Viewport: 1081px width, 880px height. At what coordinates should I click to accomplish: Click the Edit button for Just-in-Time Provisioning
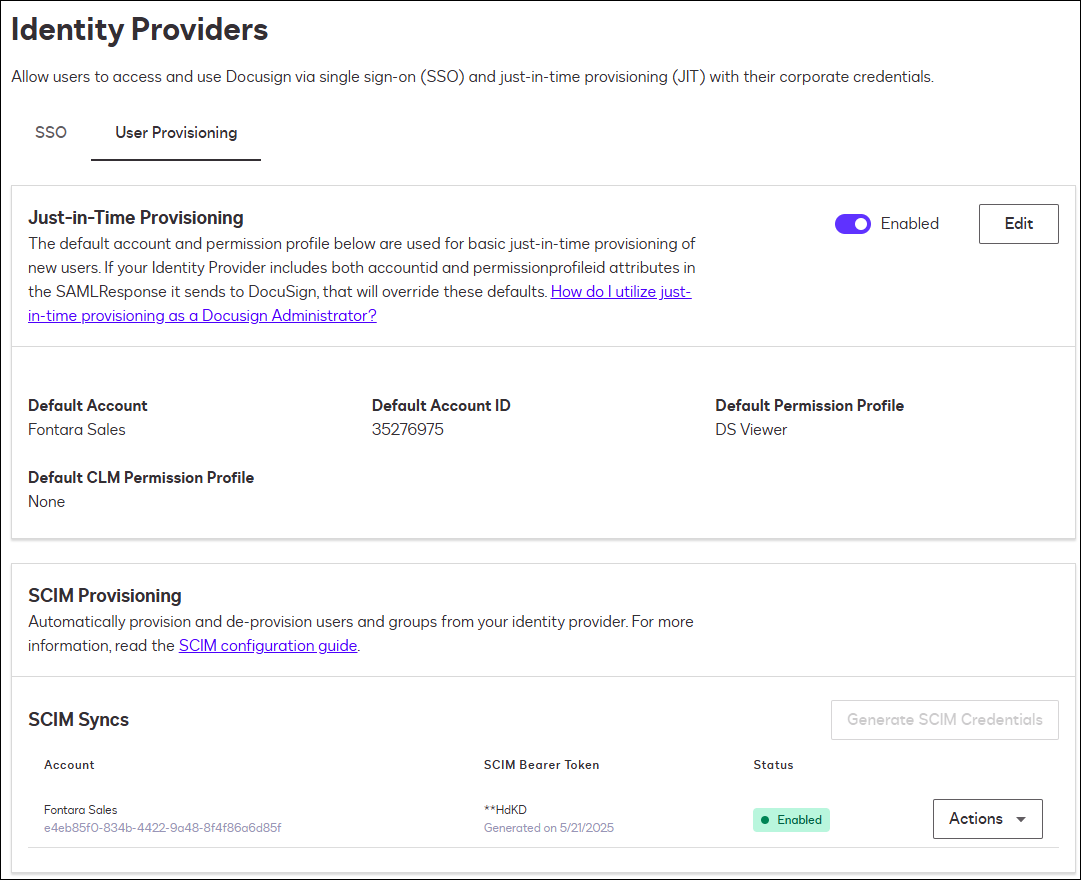coord(1018,223)
